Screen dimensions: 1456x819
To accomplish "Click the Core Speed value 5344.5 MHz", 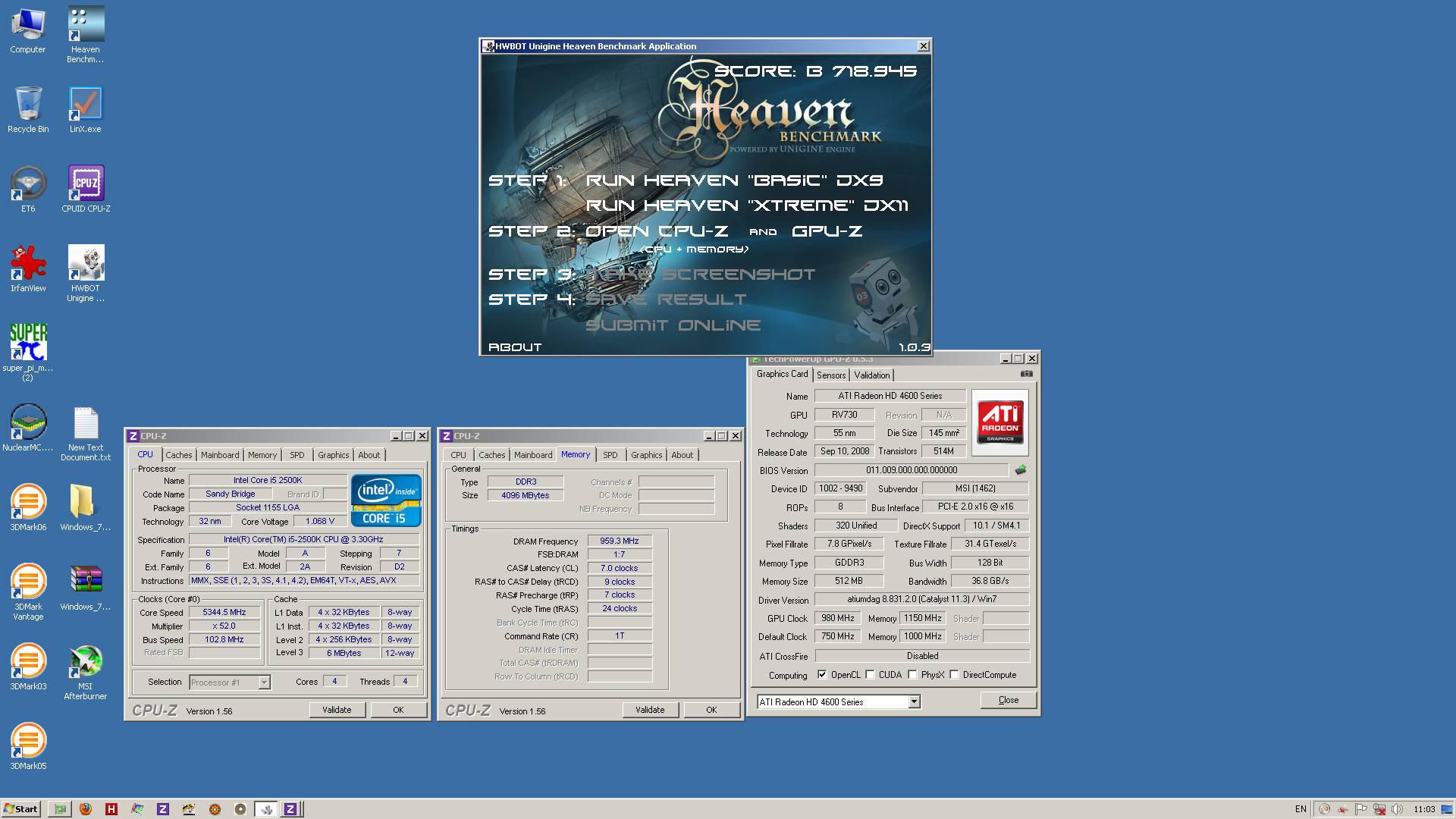I will coord(224,613).
